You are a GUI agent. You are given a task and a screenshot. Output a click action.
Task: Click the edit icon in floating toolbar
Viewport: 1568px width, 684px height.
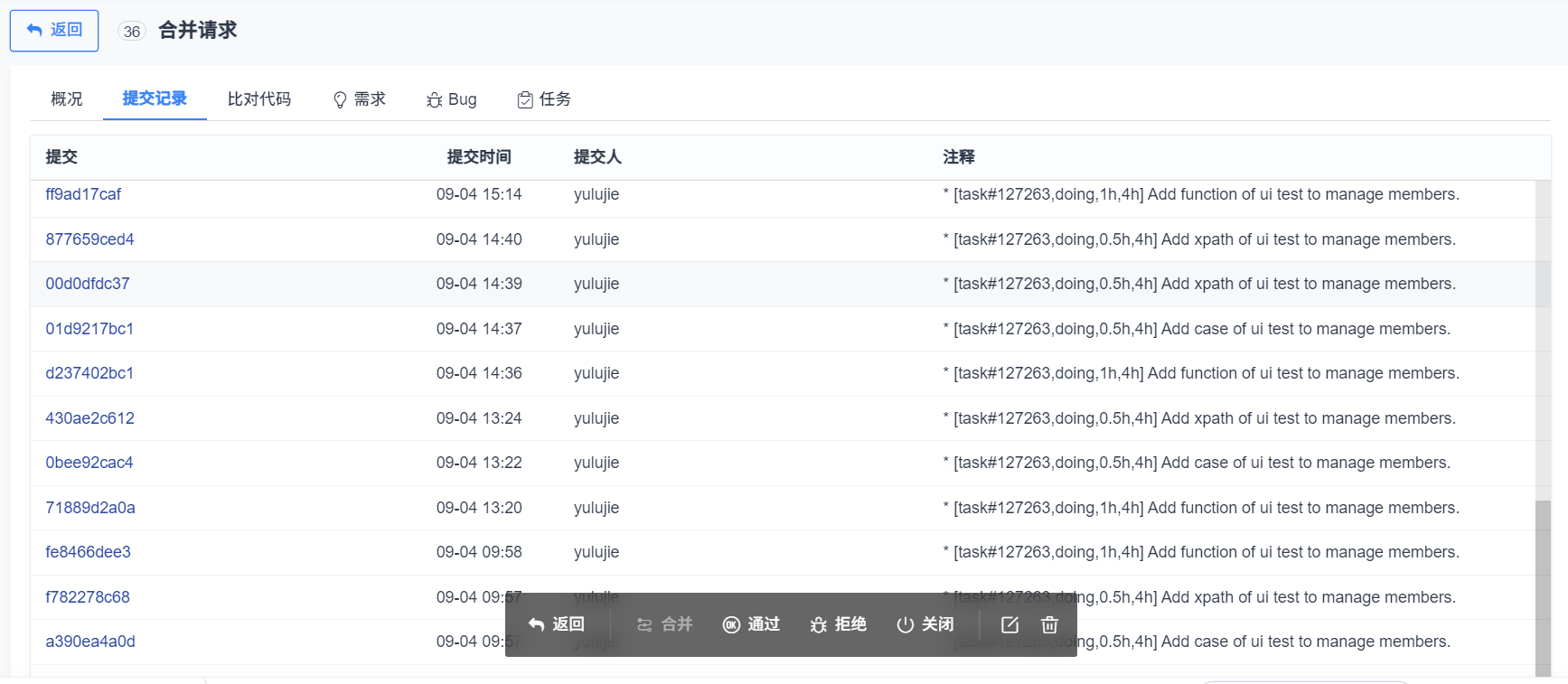(x=1009, y=624)
